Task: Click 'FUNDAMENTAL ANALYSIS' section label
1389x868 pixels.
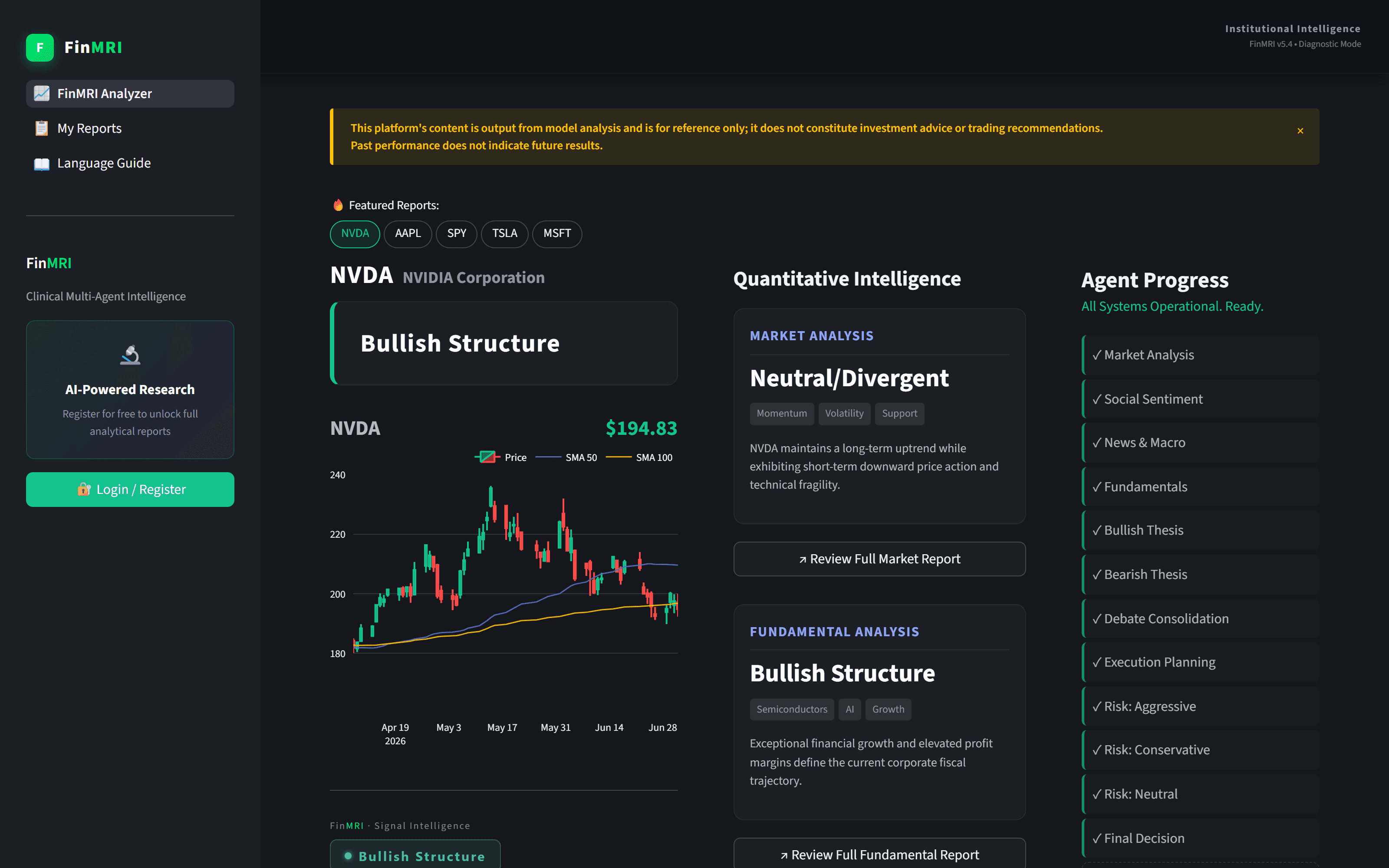Action: pyautogui.click(x=835, y=632)
